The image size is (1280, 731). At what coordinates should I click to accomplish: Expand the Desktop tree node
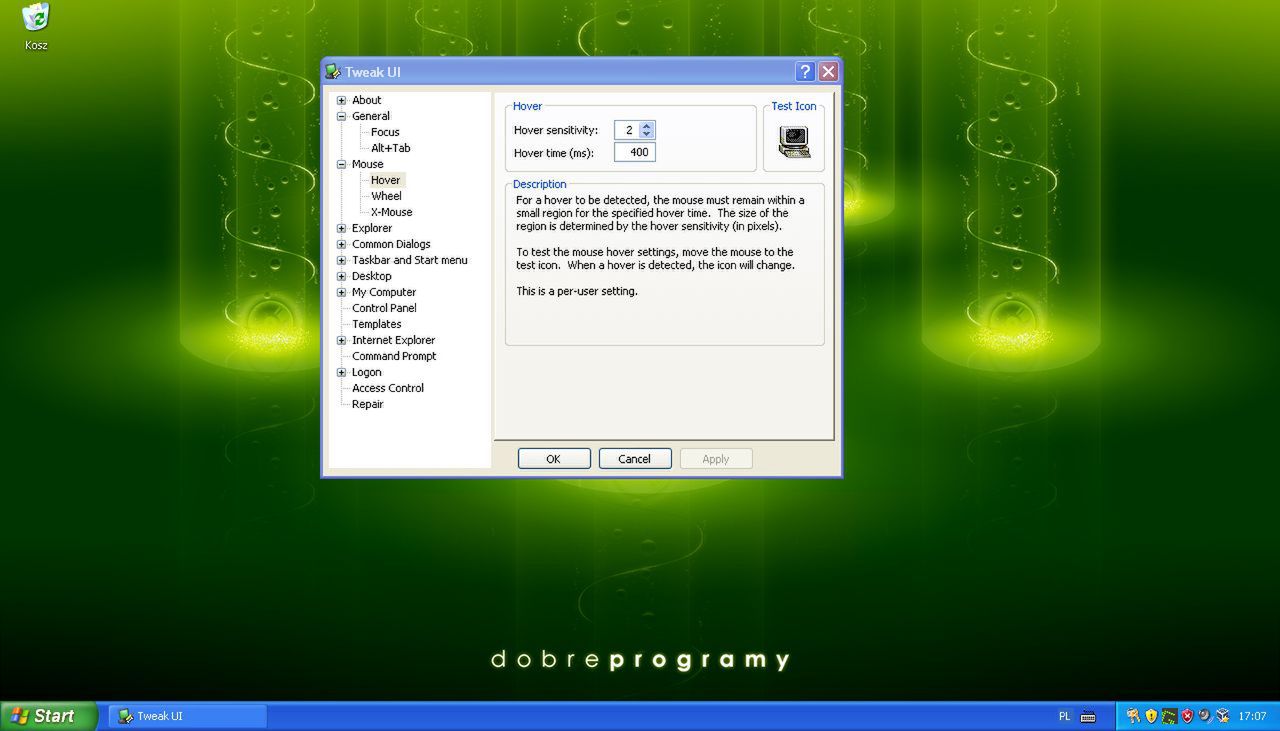tap(342, 276)
